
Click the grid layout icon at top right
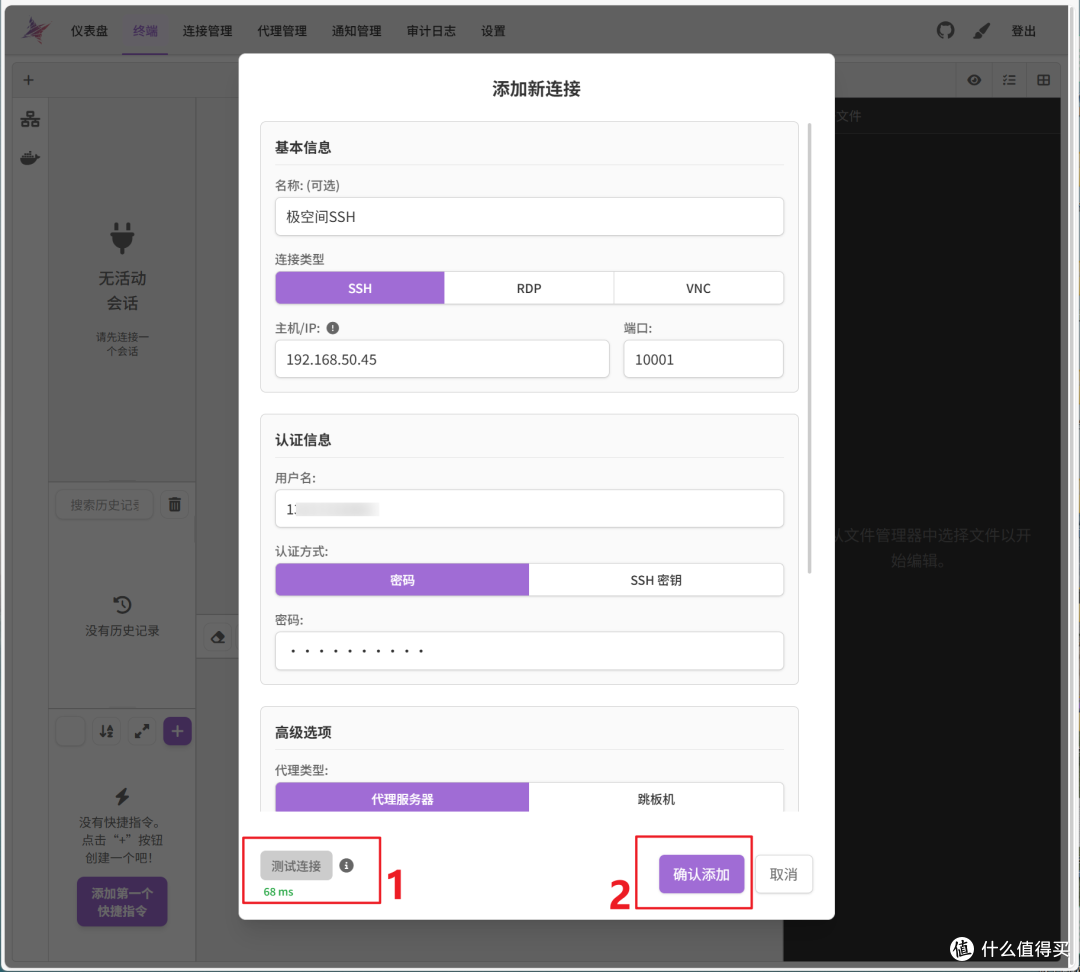[x=1043, y=80]
